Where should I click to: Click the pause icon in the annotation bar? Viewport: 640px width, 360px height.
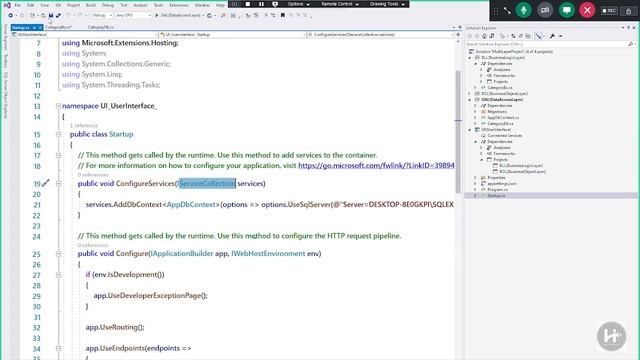[x=261, y=4]
